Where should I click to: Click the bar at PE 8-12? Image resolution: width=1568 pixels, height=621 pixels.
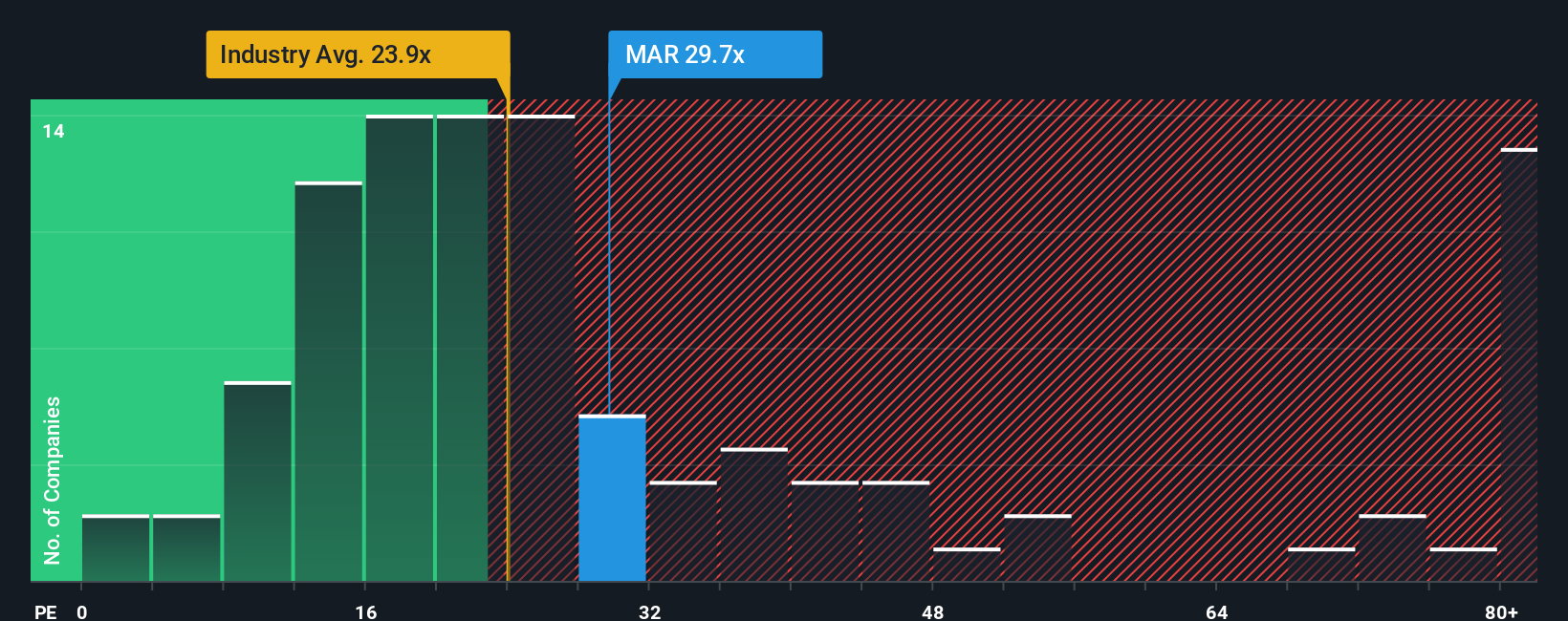click(x=258, y=482)
